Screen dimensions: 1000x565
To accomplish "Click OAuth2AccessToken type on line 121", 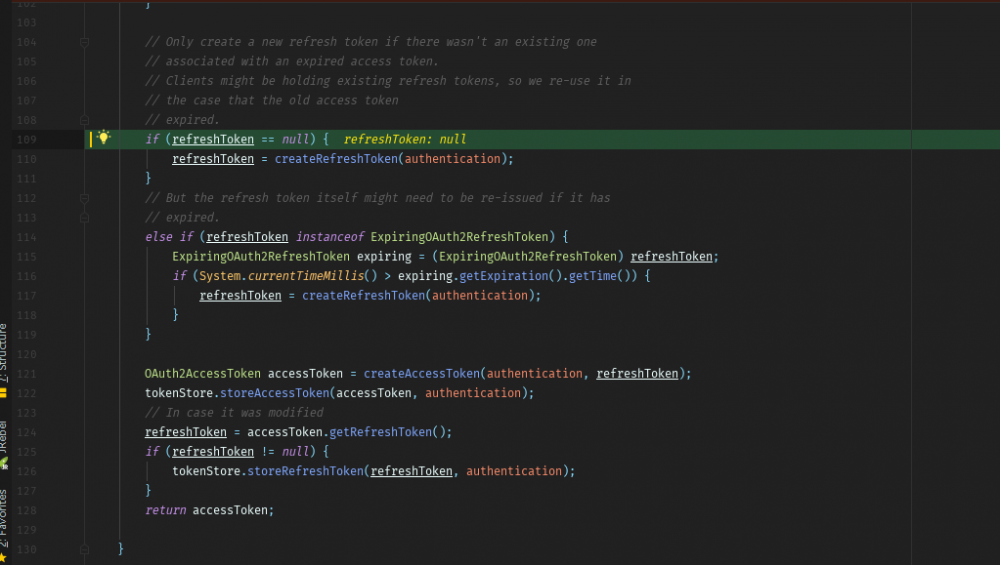I will click(202, 374).
